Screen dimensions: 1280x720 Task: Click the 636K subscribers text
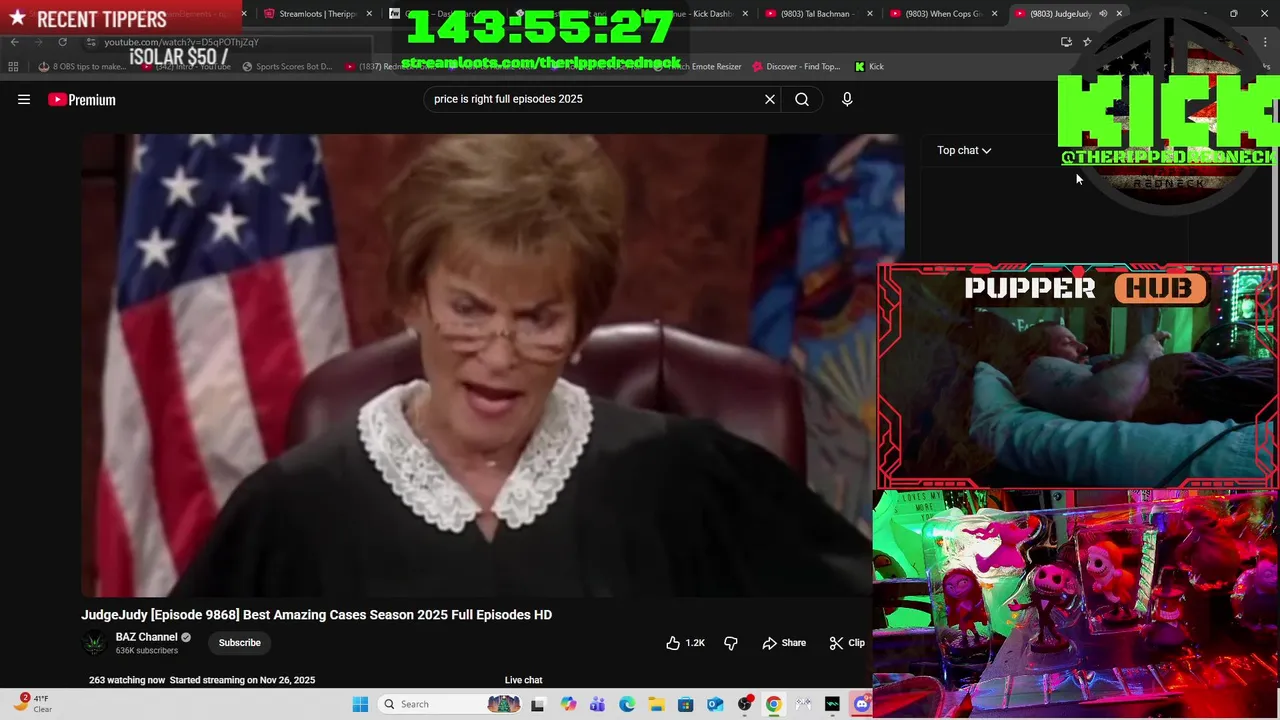146,651
